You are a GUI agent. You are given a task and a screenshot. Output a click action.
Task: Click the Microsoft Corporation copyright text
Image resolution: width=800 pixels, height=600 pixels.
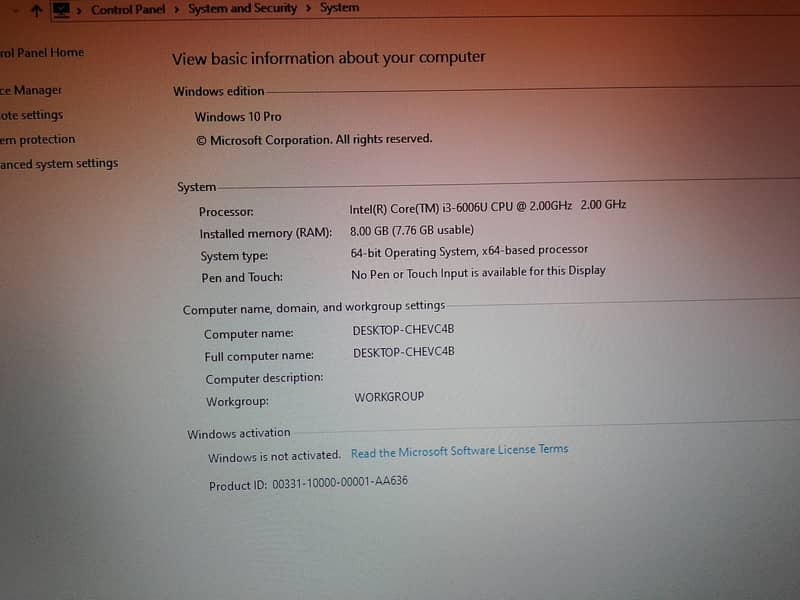click(x=314, y=139)
